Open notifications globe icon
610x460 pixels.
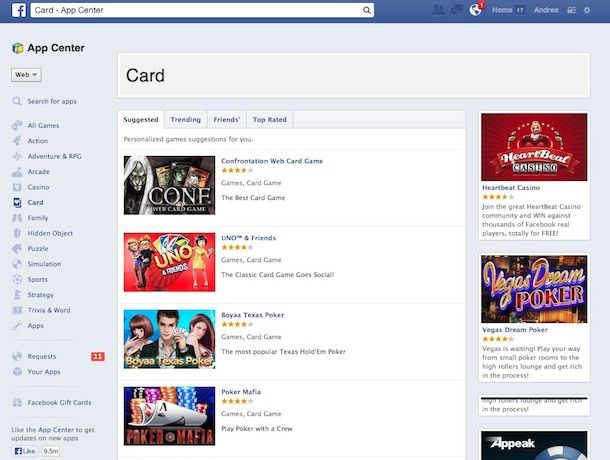tap(475, 10)
